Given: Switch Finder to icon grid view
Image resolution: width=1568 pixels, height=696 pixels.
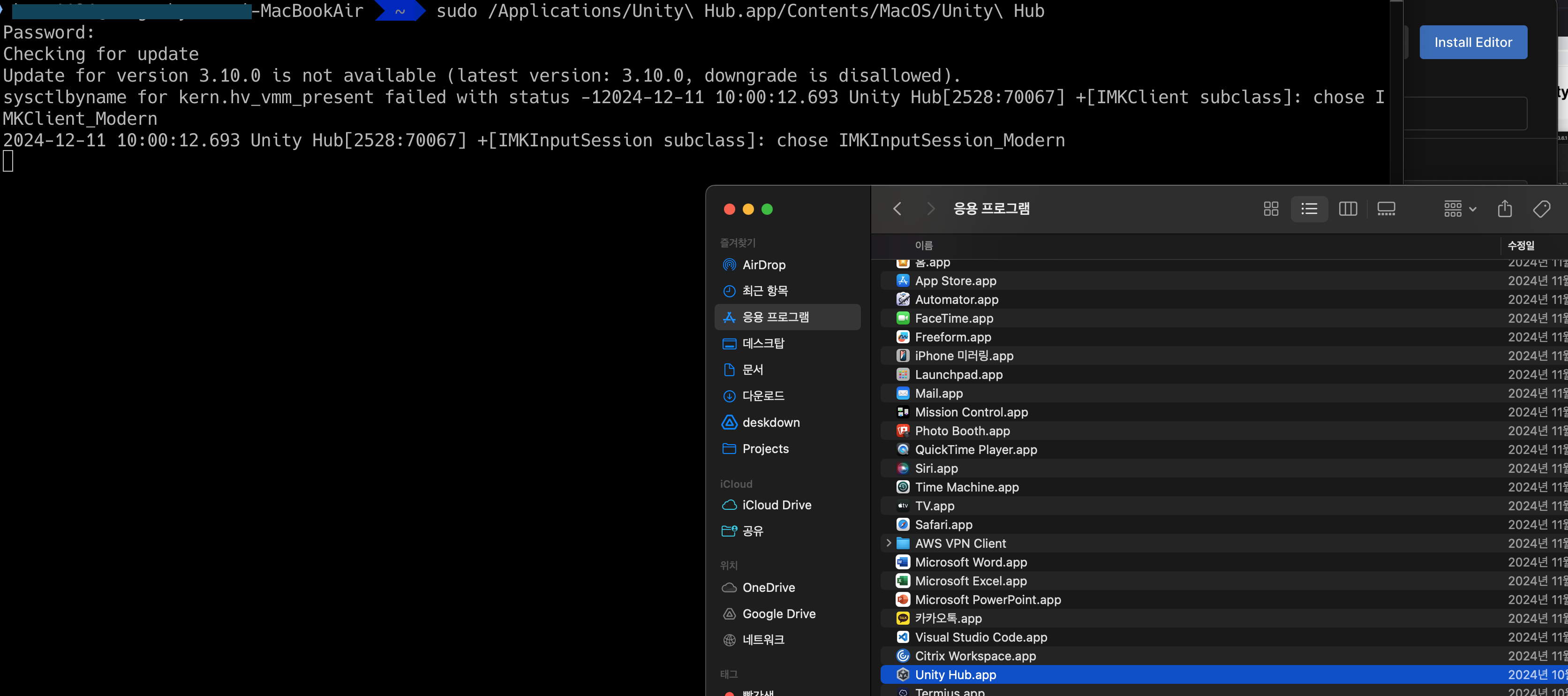Looking at the screenshot, I should (1270, 209).
